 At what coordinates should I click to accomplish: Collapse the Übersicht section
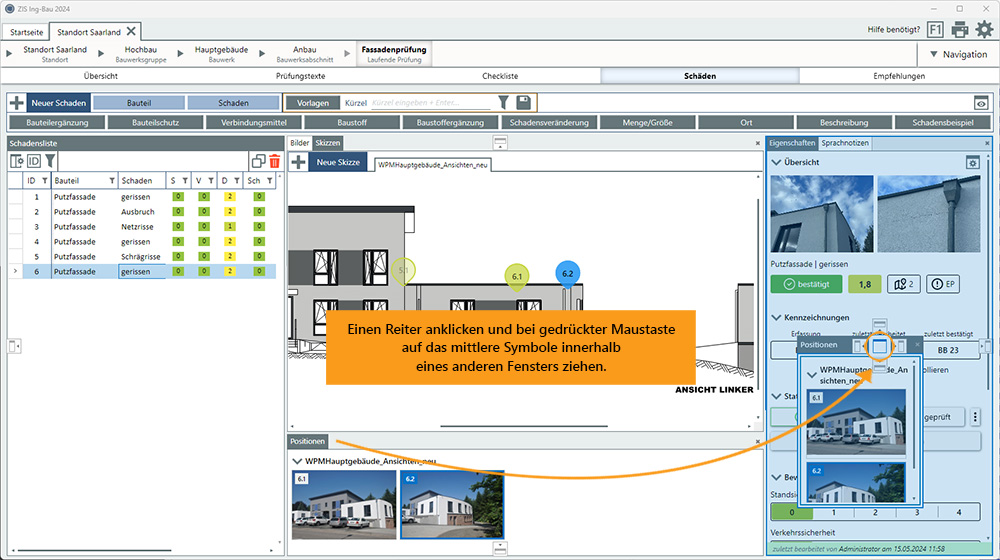point(777,162)
